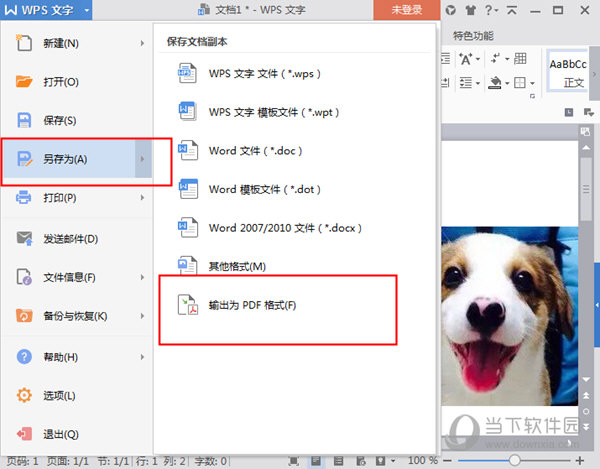Click the zoom slider handle

pos(515,460)
